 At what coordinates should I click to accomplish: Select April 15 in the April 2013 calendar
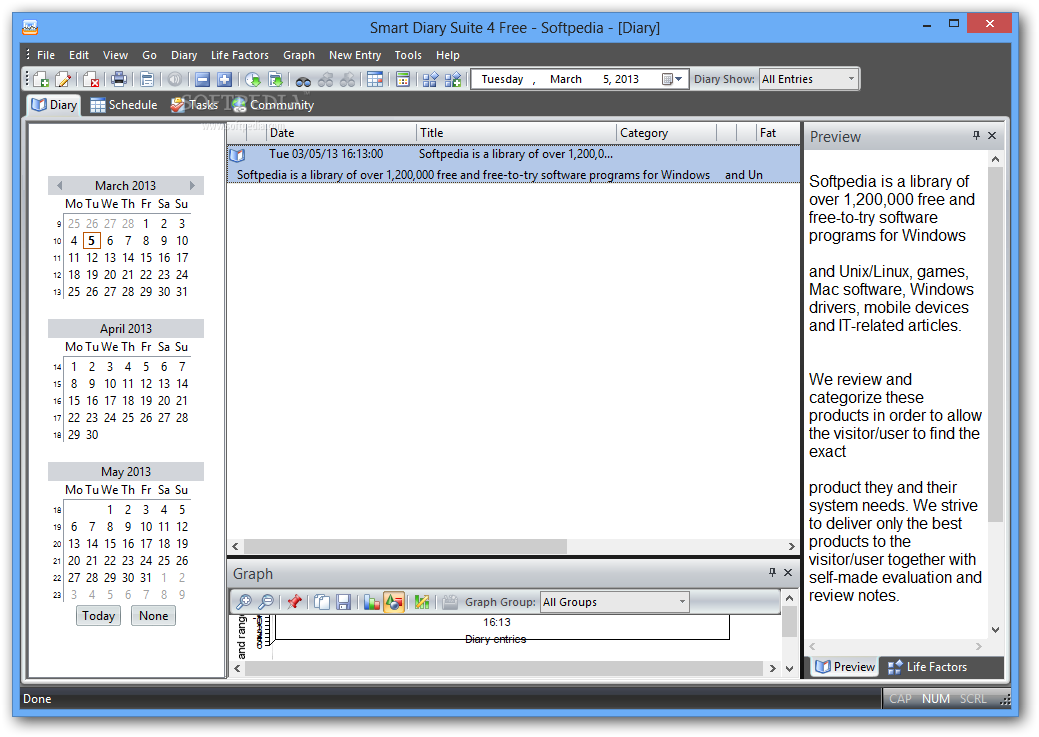click(74, 401)
